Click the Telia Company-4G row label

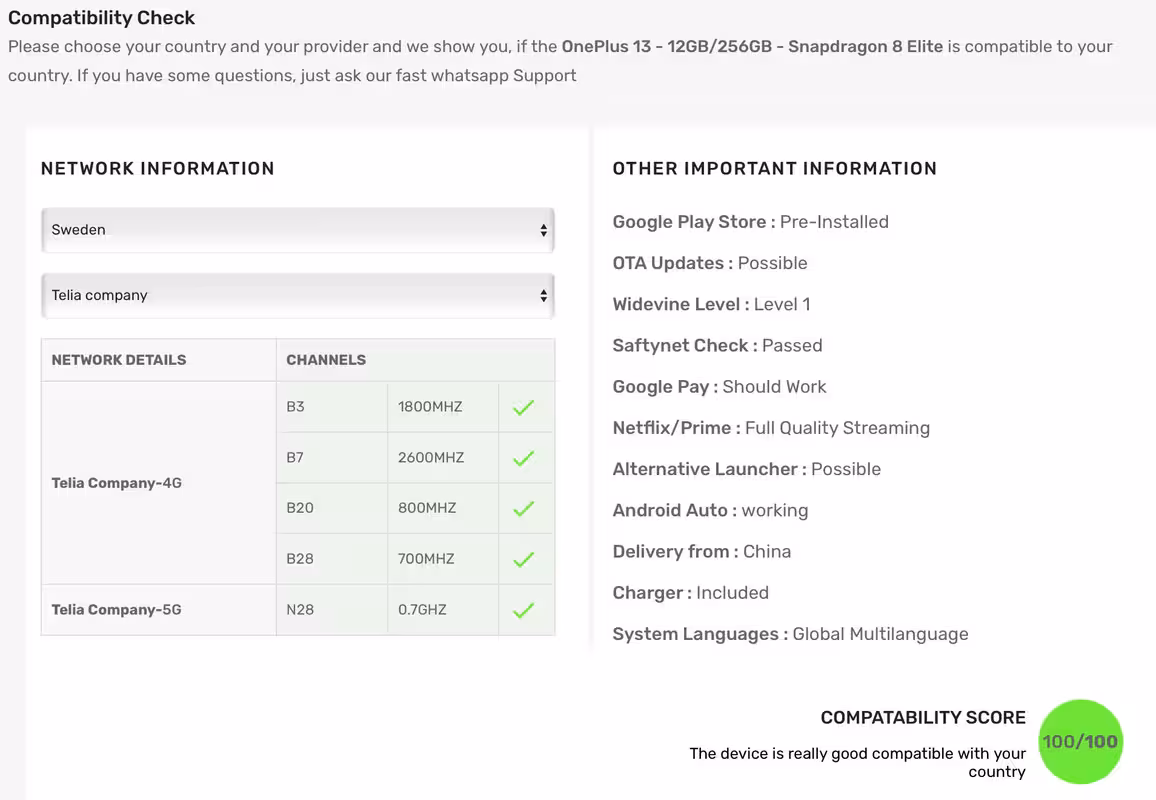pyautogui.click(x=116, y=483)
